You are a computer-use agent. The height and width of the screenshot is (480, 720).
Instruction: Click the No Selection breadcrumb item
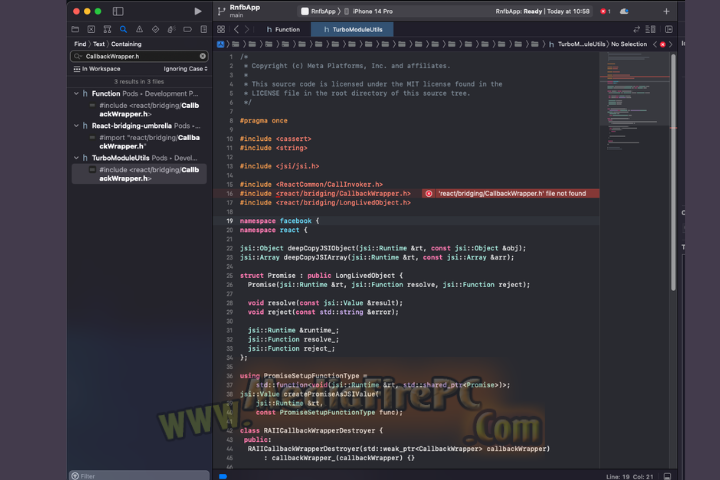[x=629, y=44]
